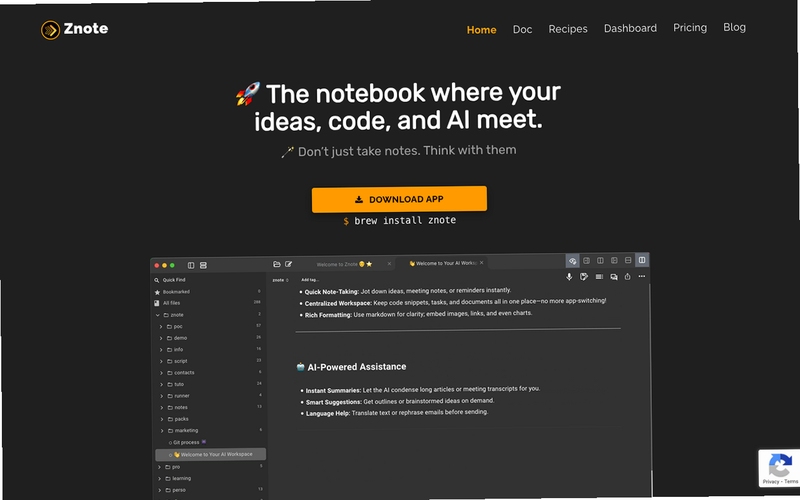Open the chat bubbles icon
This screenshot has width=800, height=500.
(614, 277)
